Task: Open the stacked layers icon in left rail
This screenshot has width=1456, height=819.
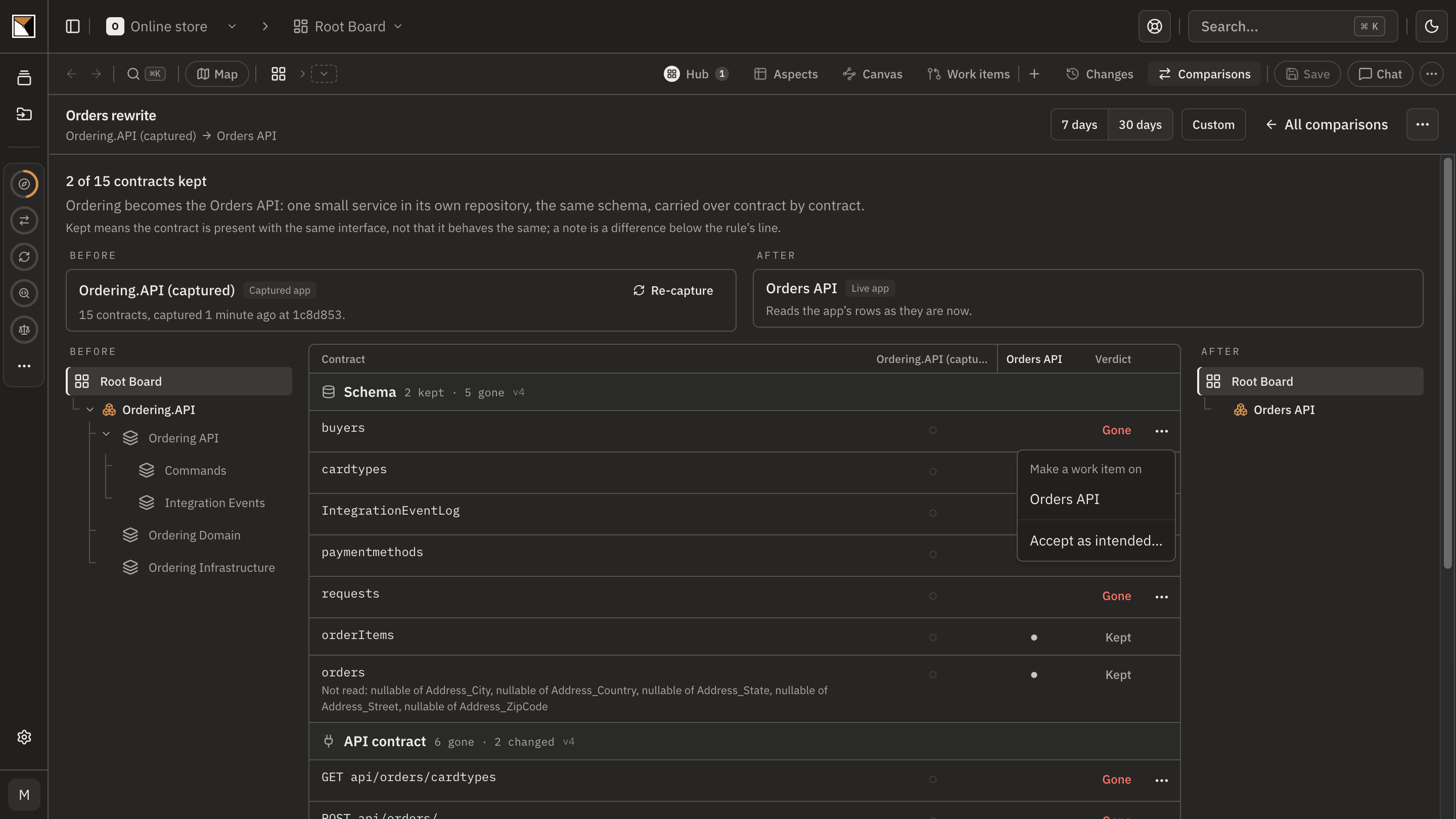Action: pos(24,78)
